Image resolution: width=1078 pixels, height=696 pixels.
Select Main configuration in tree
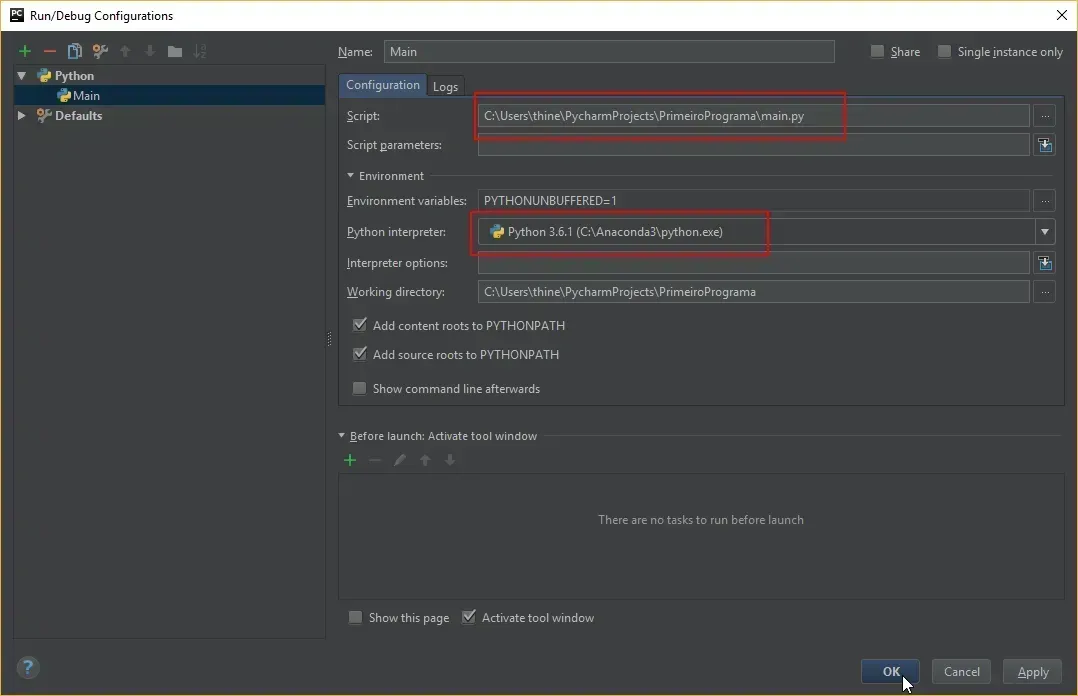click(169, 96)
